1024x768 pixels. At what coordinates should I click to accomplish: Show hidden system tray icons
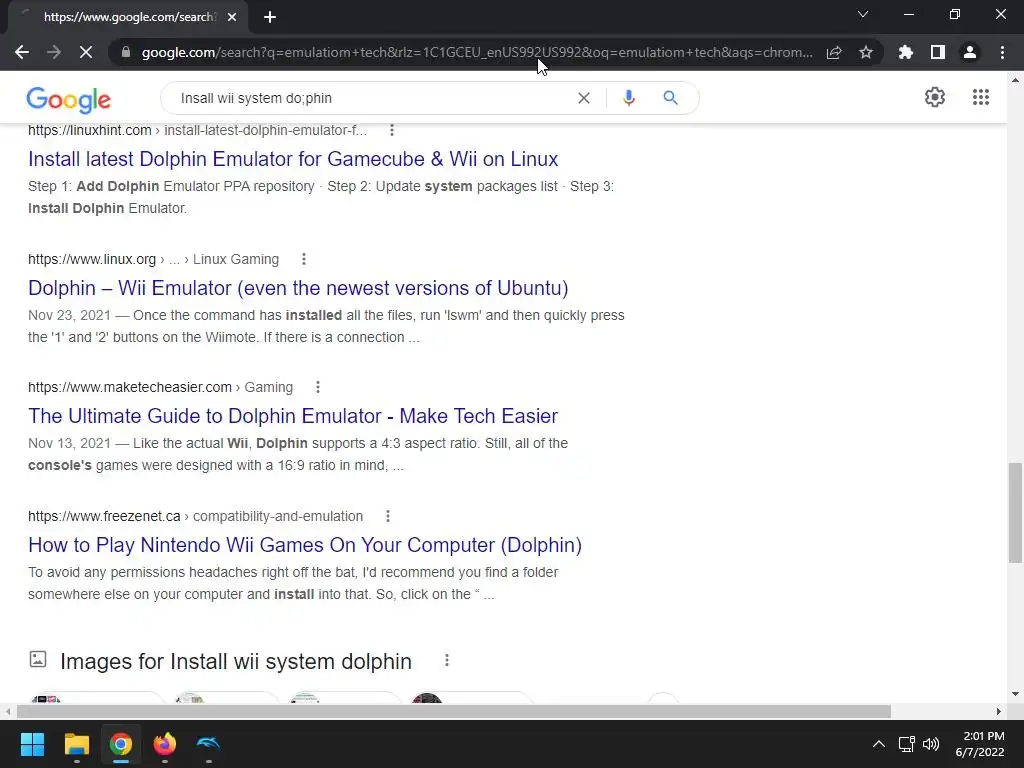pos(879,744)
